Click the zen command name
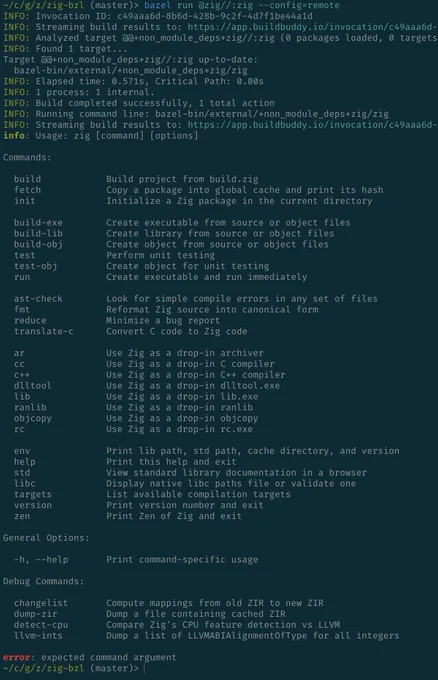 tap(22, 516)
